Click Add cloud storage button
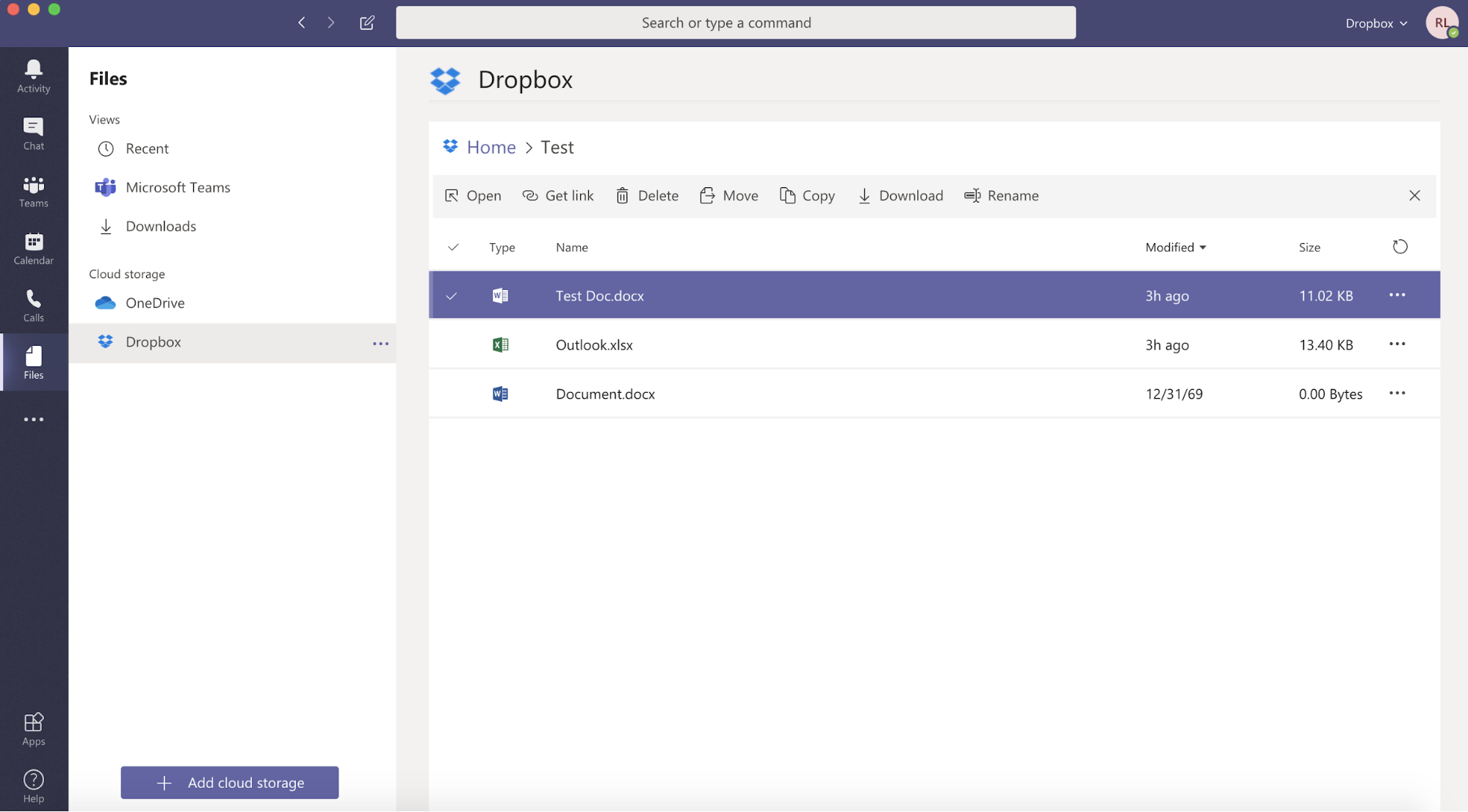Image resolution: width=1468 pixels, height=812 pixels. (230, 783)
